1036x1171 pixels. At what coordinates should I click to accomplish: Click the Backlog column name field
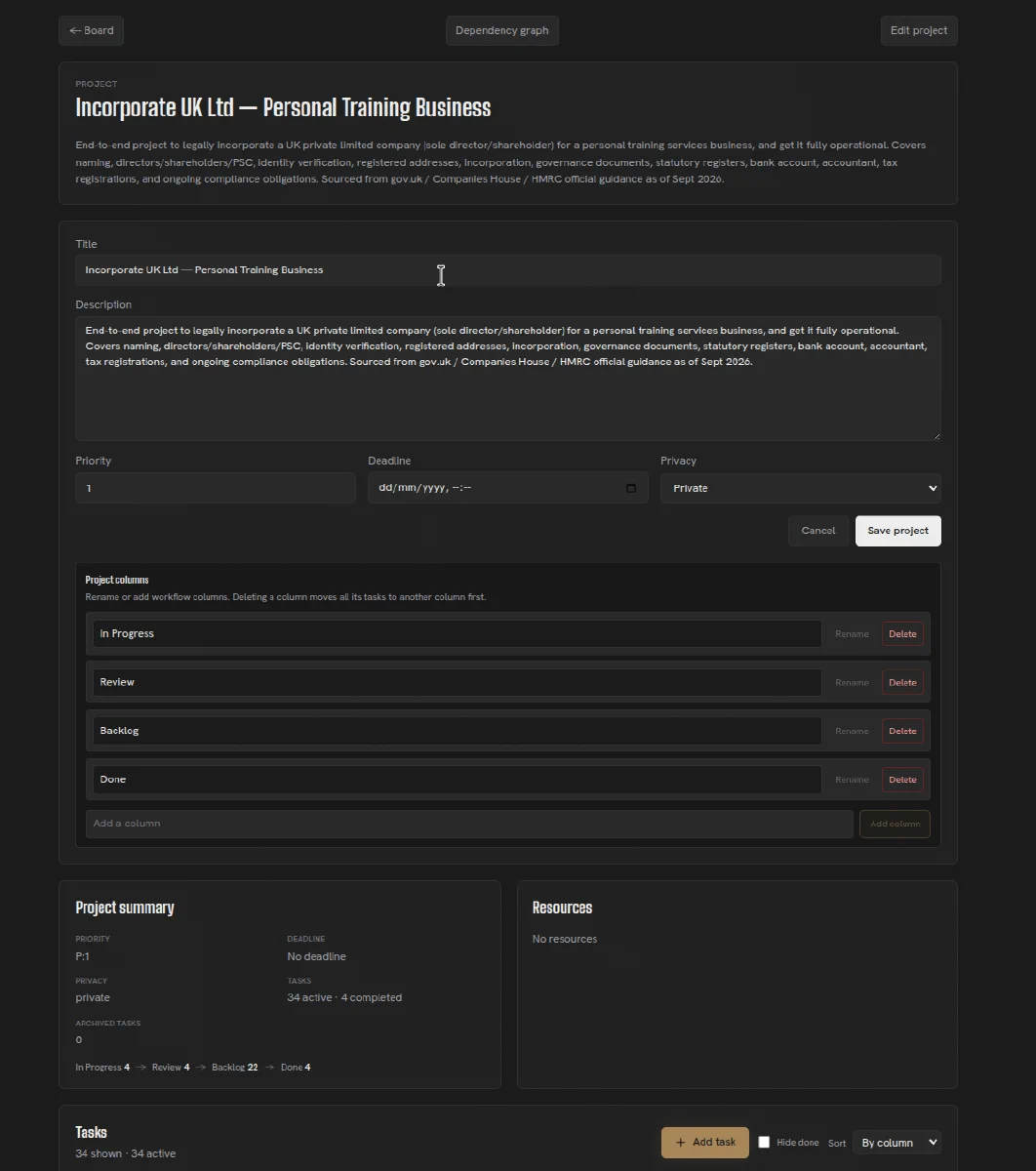(457, 731)
